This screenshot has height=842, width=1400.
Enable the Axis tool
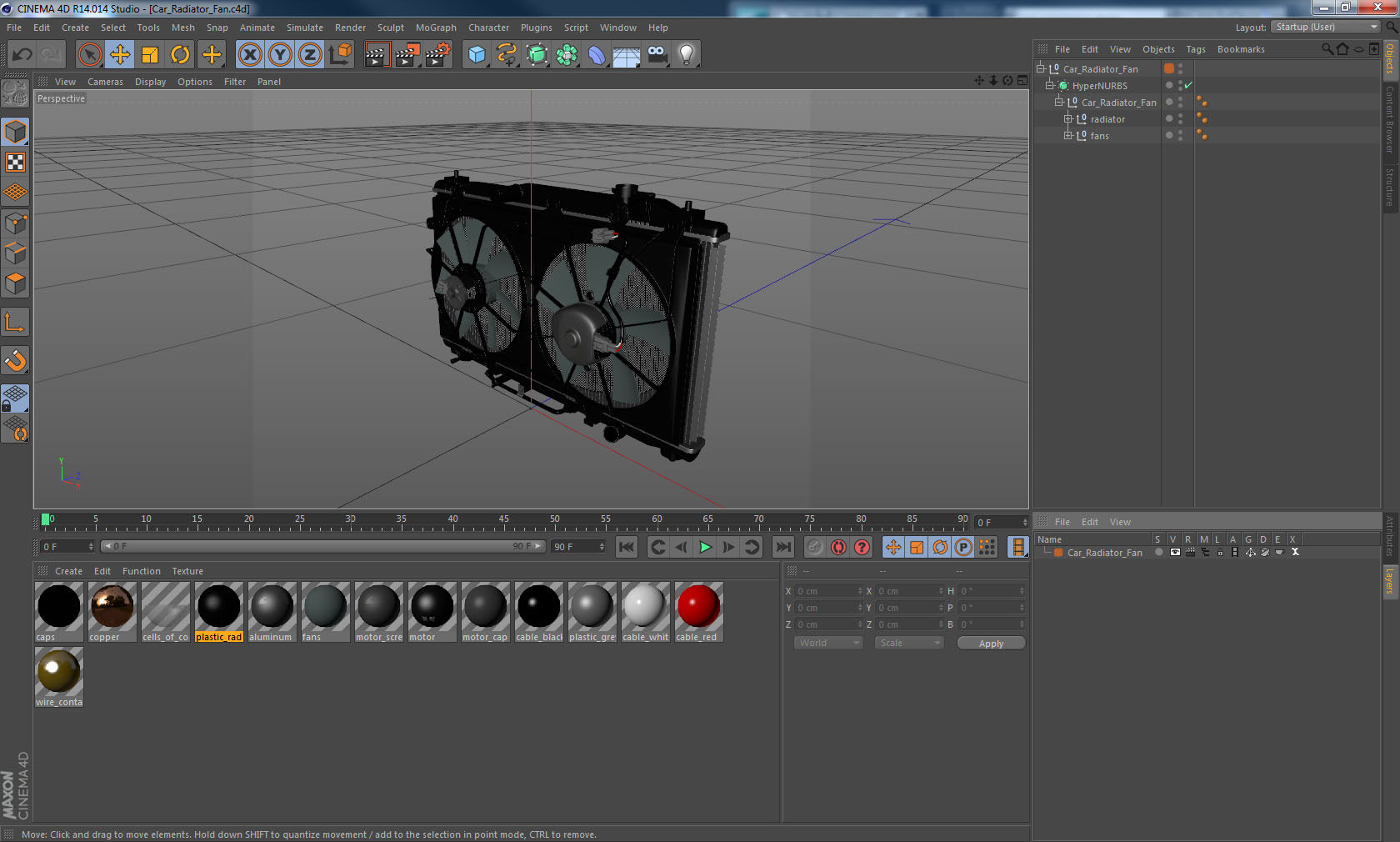15,322
